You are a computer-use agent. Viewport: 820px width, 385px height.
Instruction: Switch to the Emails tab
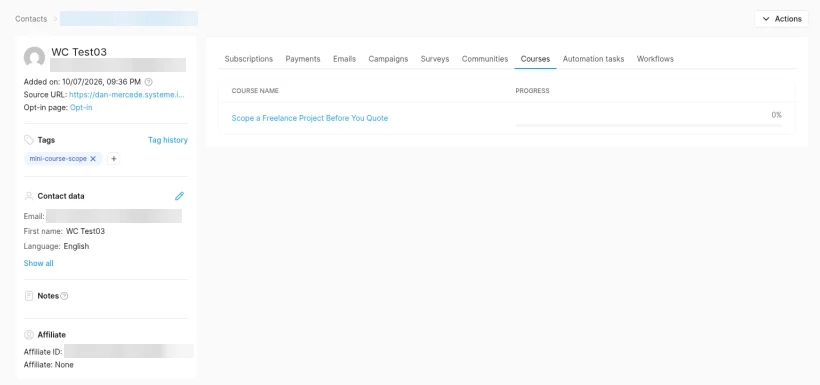(x=345, y=59)
